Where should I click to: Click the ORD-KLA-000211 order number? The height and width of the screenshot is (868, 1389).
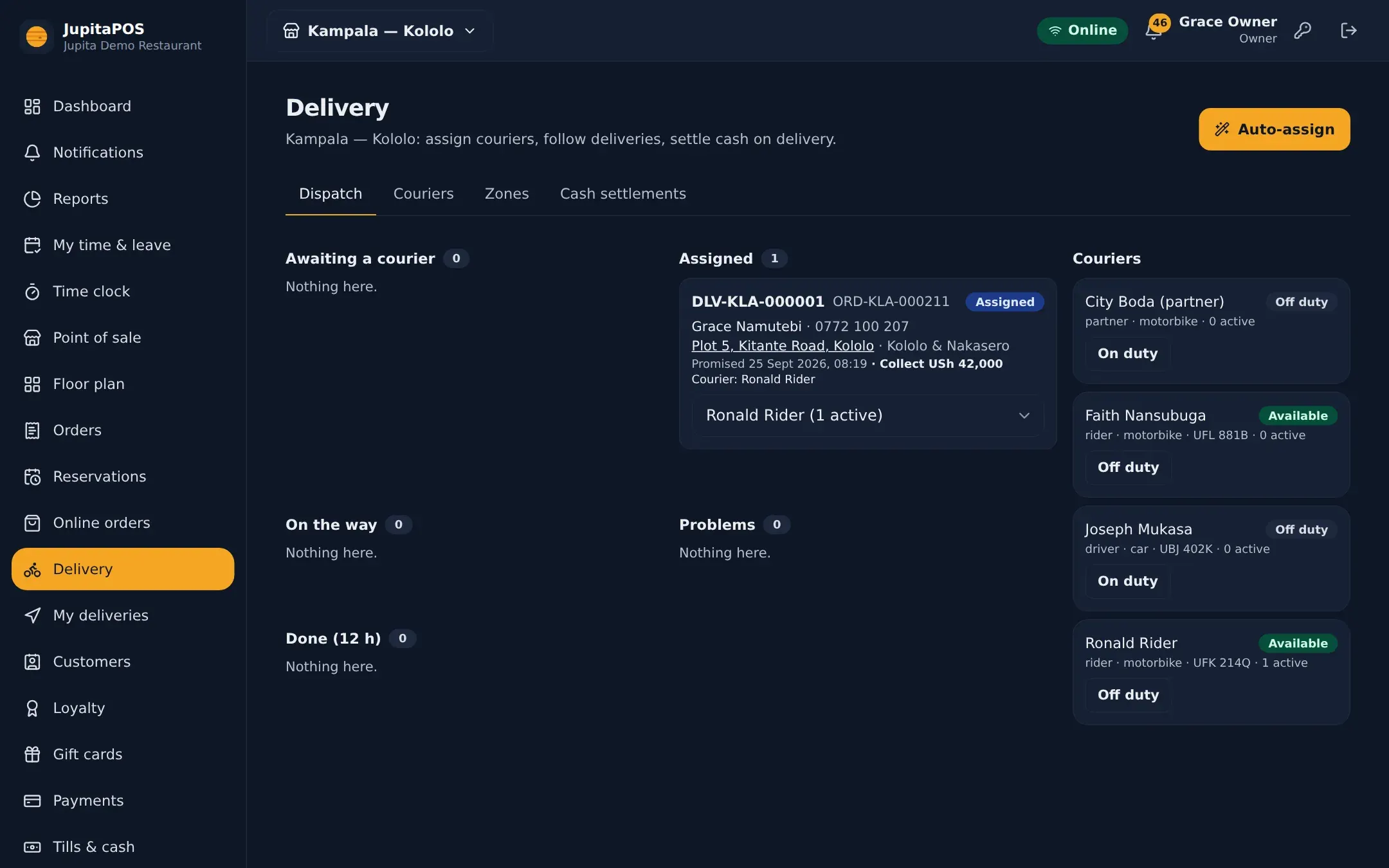click(x=891, y=302)
